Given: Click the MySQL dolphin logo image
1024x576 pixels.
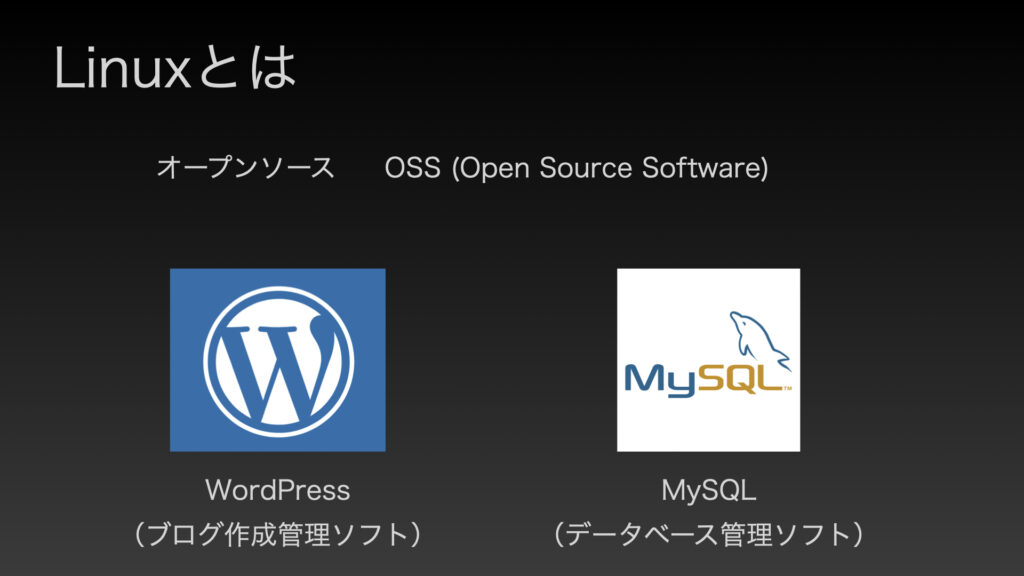Looking at the screenshot, I should tap(709, 360).
